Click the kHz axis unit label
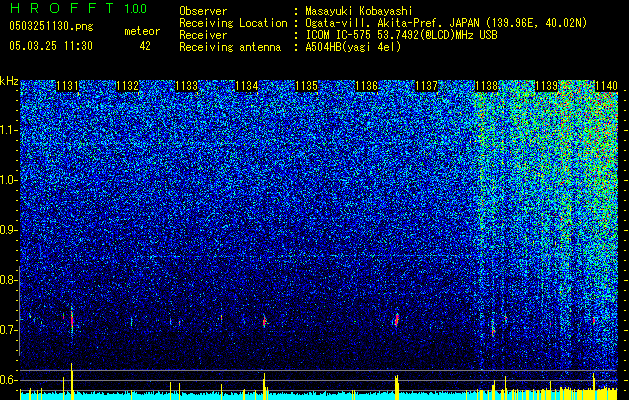 9,81
